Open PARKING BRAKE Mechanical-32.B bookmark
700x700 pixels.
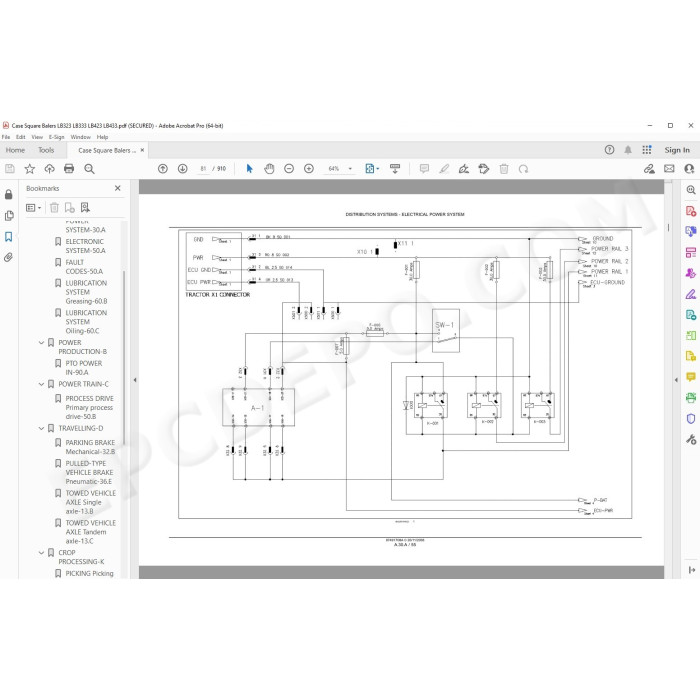90,447
